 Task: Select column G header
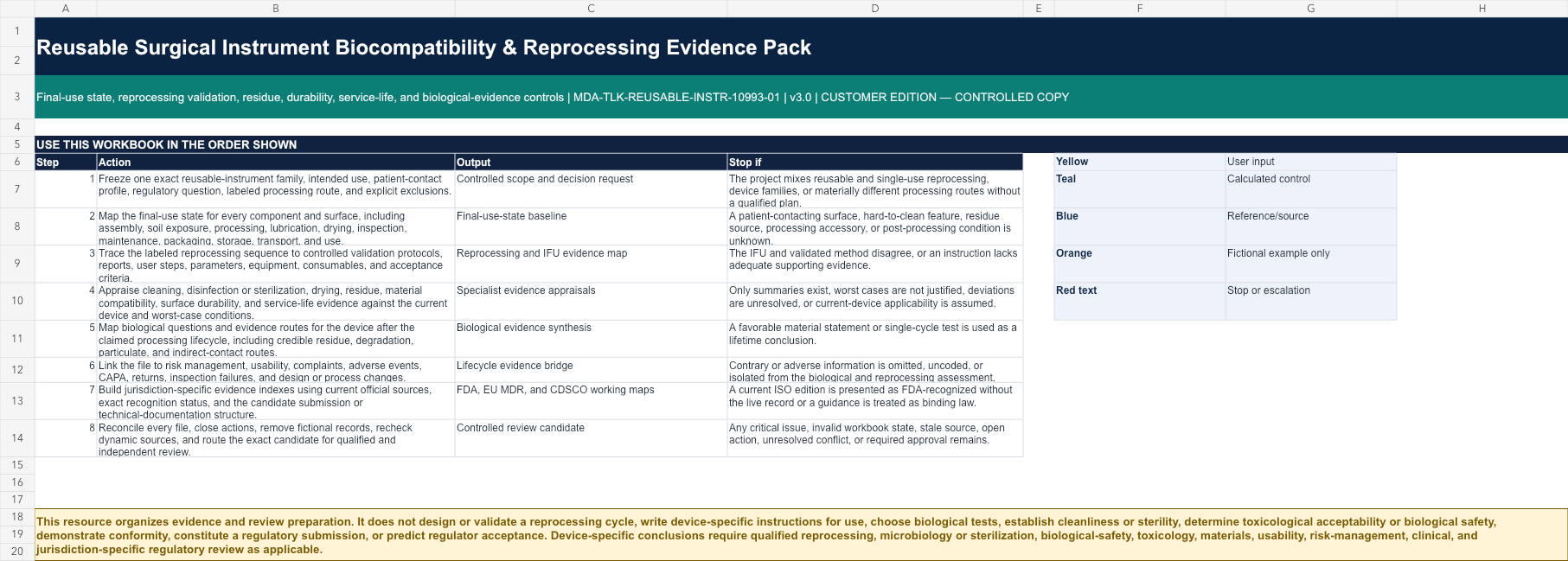[x=1311, y=9]
